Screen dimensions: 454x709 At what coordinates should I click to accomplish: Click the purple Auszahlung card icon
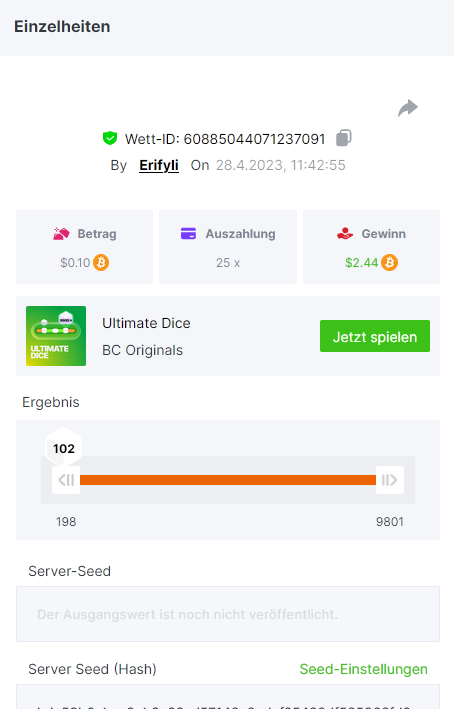coord(189,234)
